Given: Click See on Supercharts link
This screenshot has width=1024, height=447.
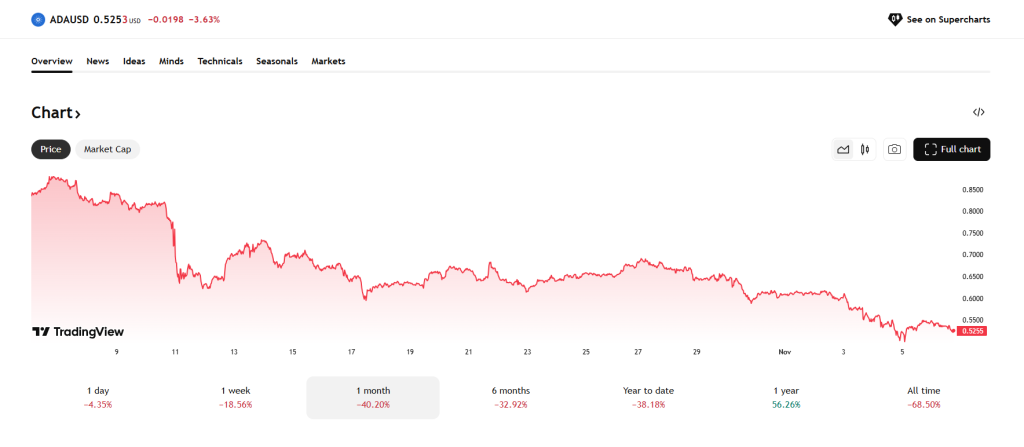Looking at the screenshot, I should 939,19.
